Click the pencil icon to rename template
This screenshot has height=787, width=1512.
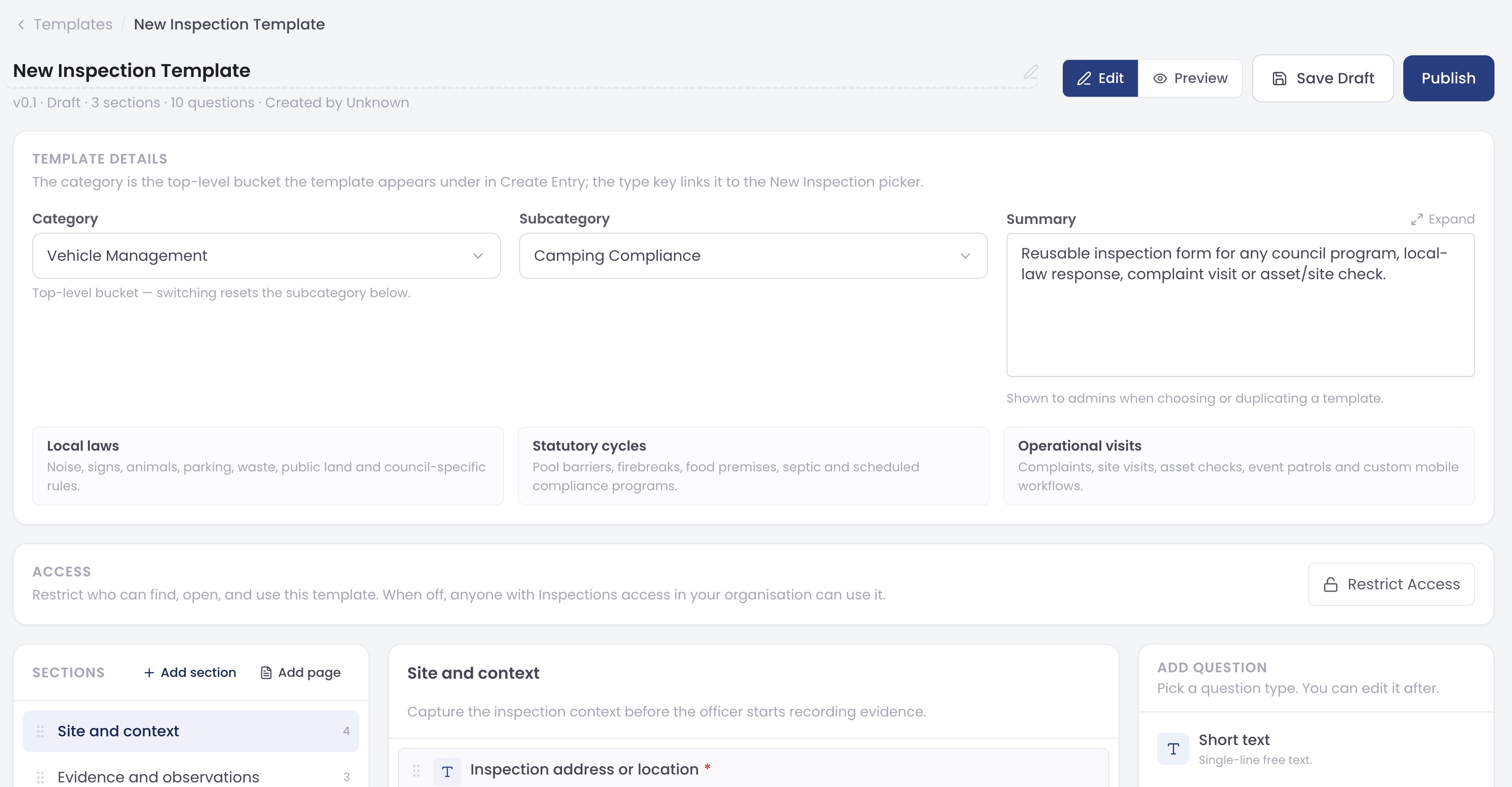1031,72
